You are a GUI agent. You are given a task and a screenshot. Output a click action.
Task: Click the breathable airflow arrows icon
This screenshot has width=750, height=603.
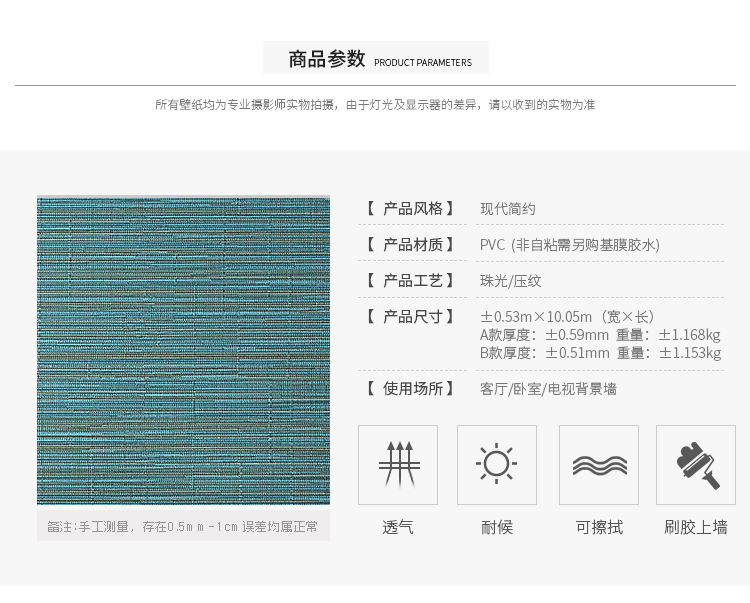click(x=397, y=464)
